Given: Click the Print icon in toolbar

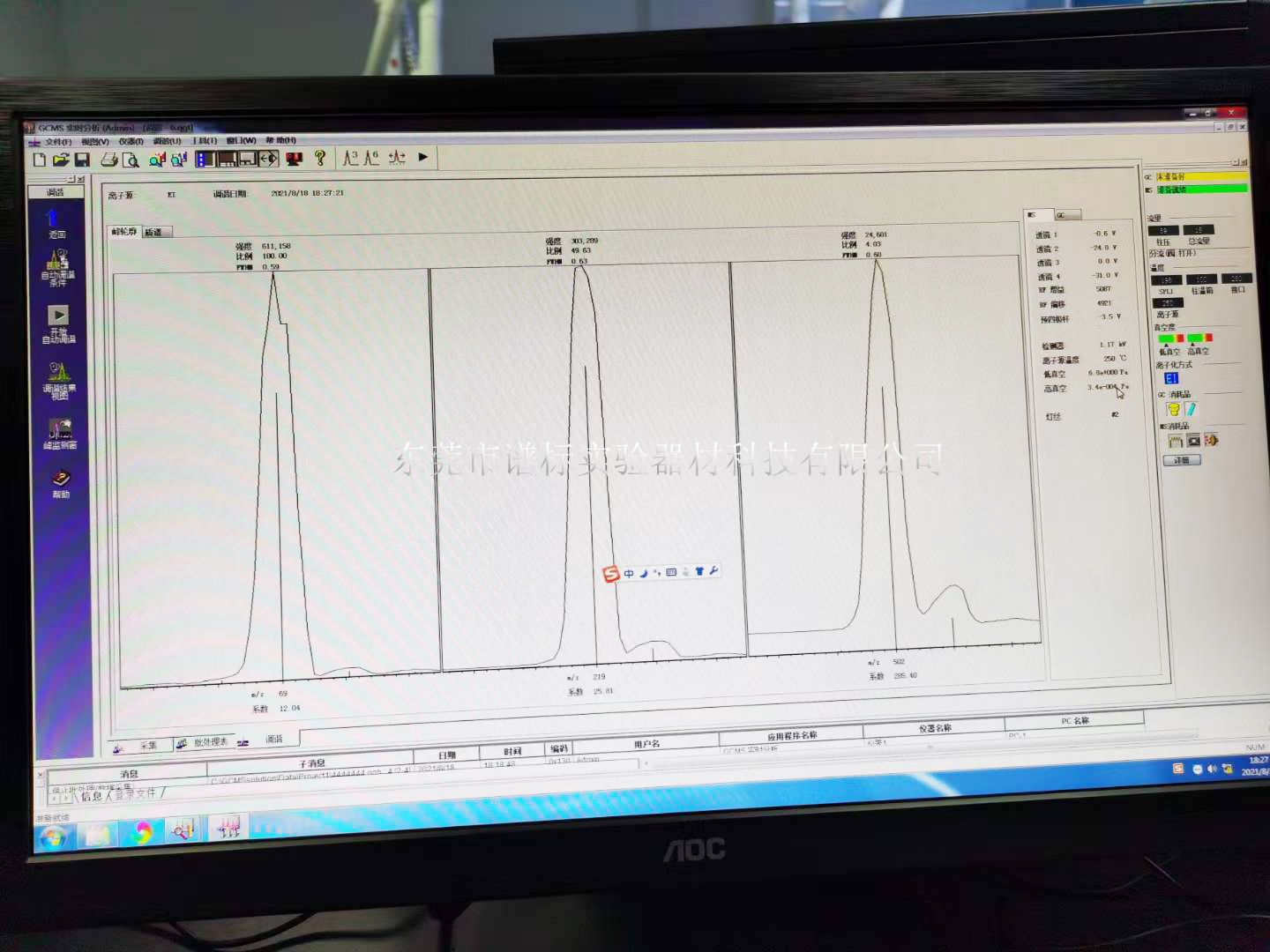Looking at the screenshot, I should pos(109,160).
